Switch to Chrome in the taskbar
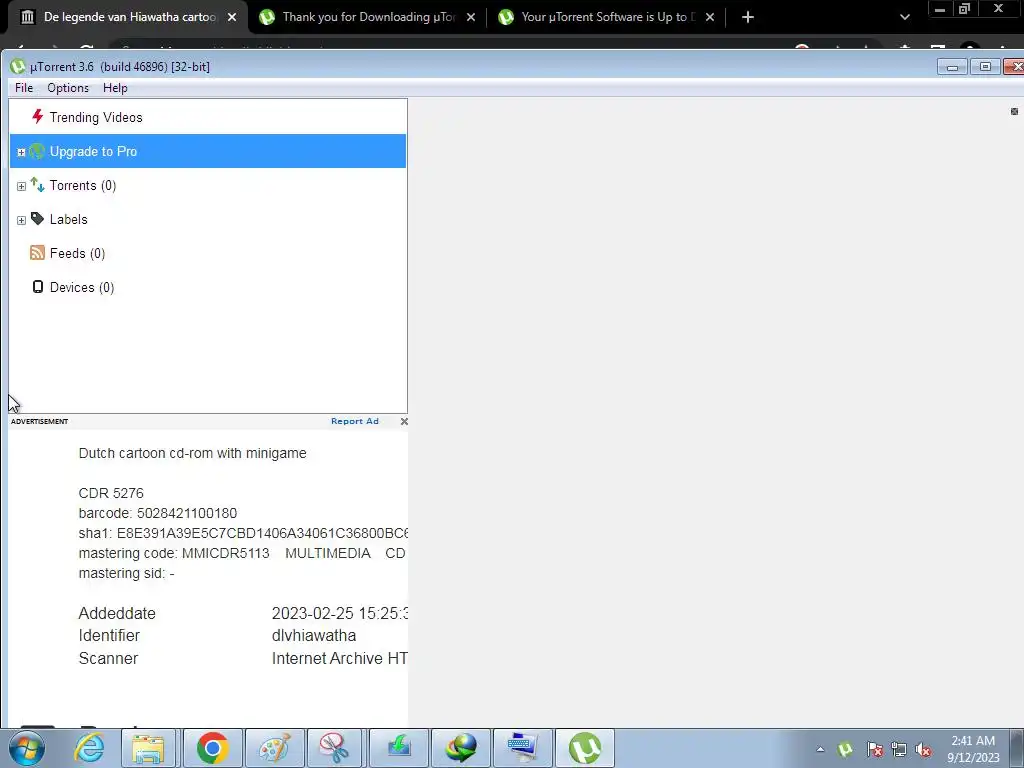Screen dimensions: 1024x768 212,748
